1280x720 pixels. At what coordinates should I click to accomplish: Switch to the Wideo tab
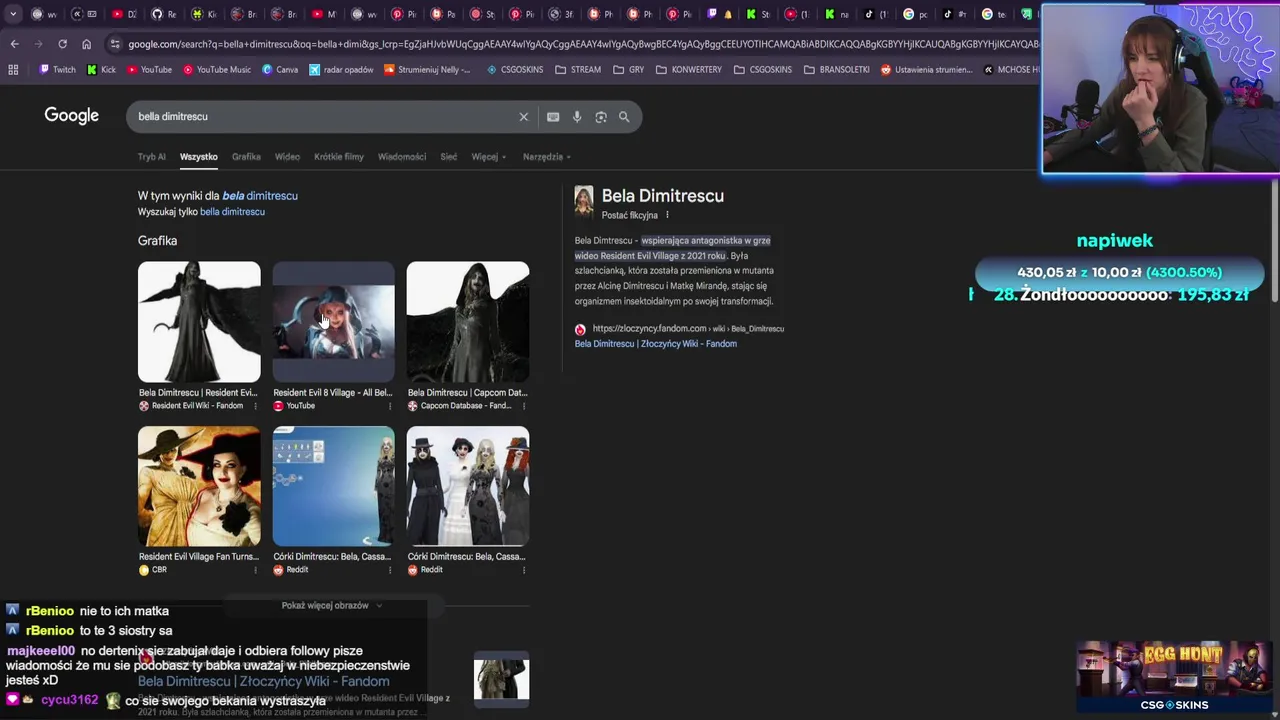point(287,157)
